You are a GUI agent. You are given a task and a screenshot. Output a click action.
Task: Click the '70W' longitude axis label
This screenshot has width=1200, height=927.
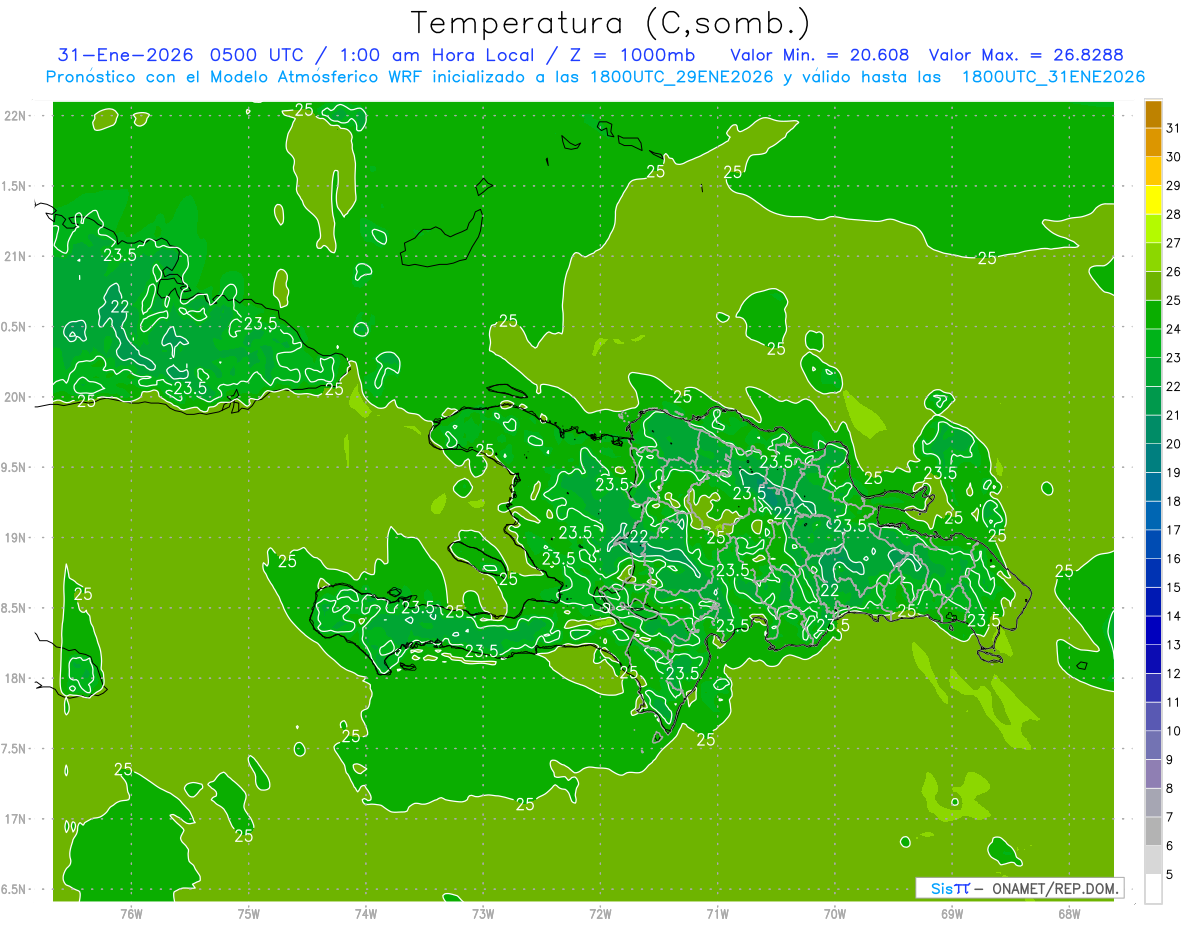coord(835,914)
